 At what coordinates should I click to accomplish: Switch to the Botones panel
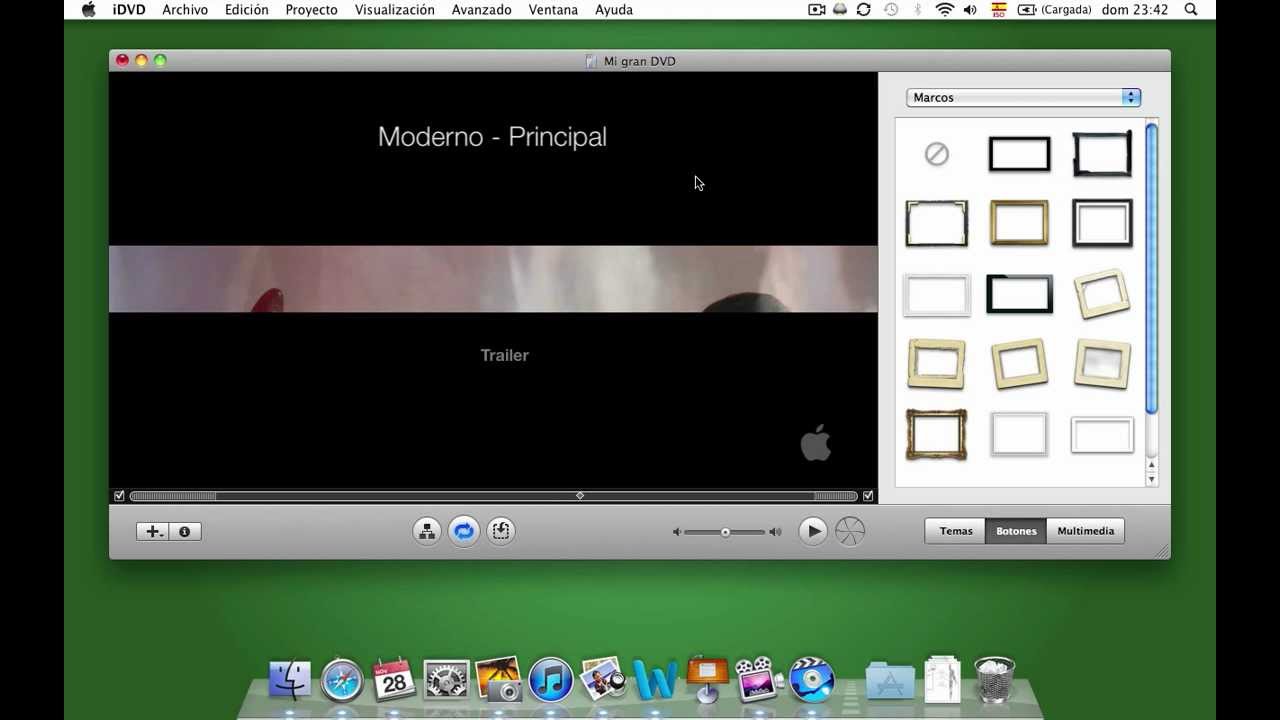point(1016,531)
